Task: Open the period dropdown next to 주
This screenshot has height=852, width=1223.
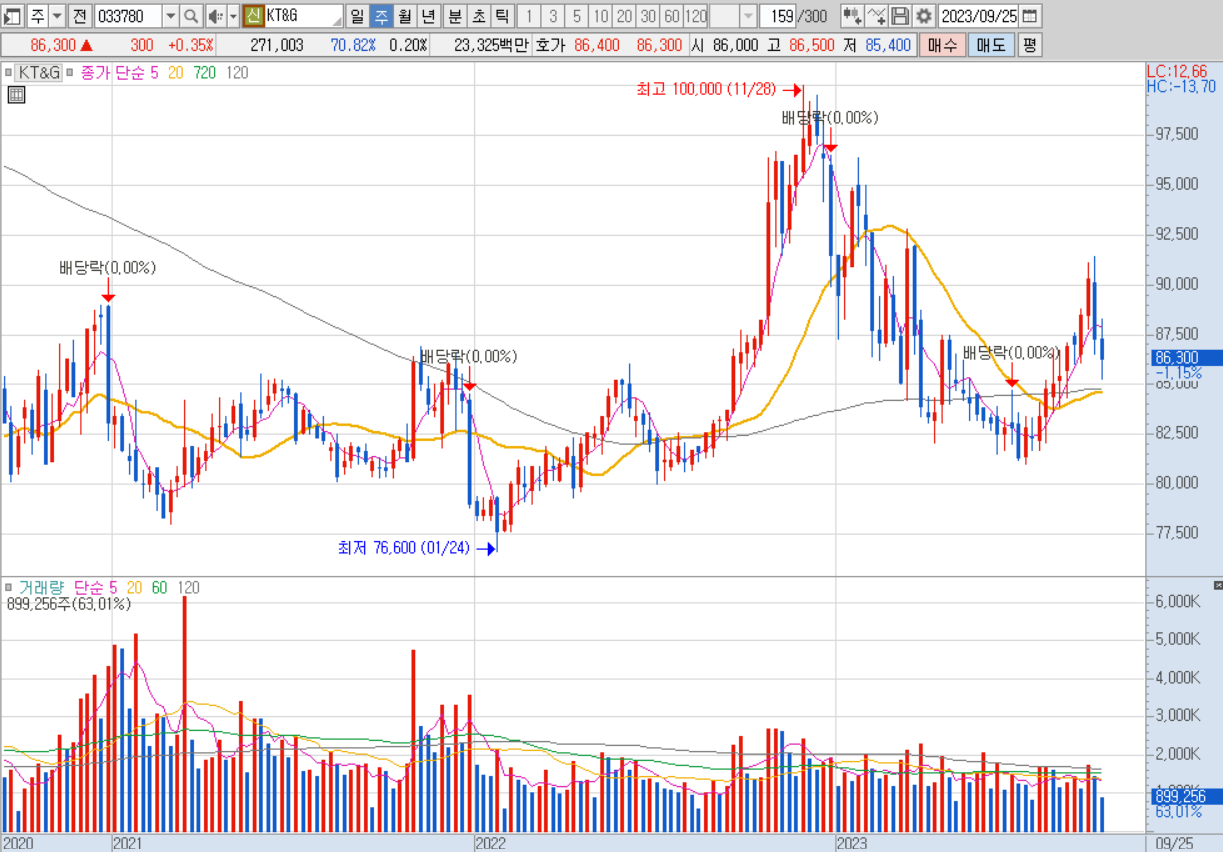Action: [57, 16]
